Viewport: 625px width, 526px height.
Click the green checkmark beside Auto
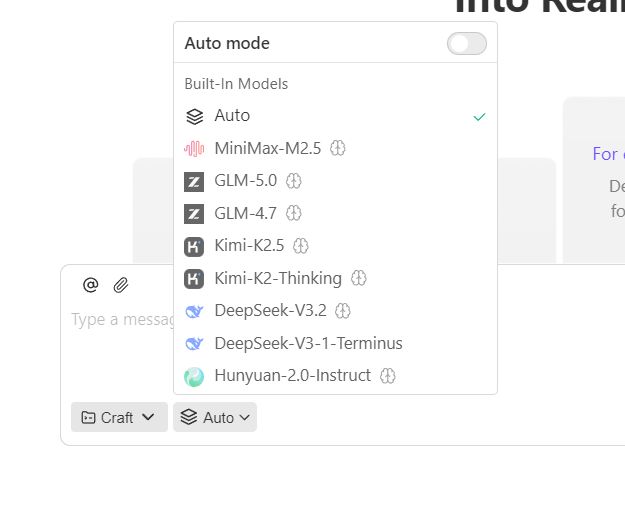click(x=479, y=117)
